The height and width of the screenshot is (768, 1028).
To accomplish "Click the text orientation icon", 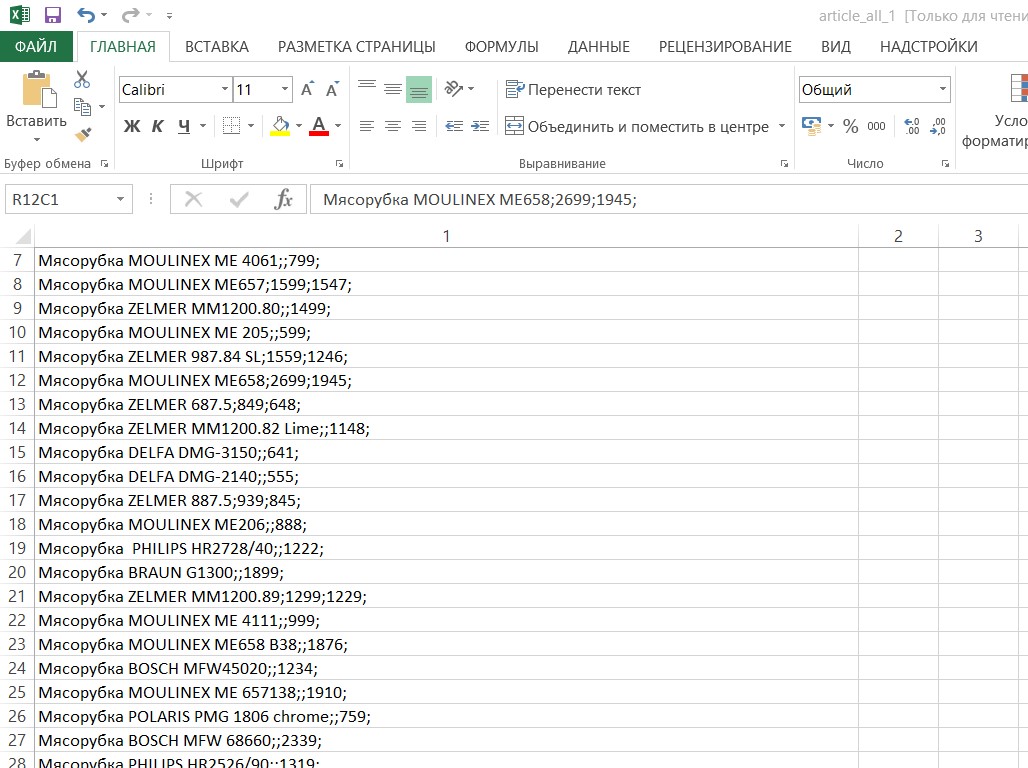I will tap(454, 89).
